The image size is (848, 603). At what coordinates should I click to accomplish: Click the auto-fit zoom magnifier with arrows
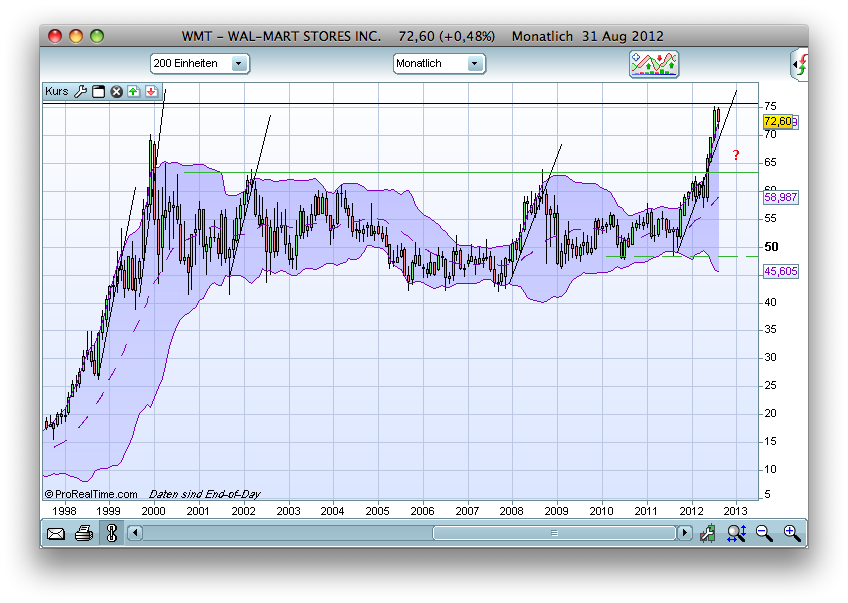point(737,533)
